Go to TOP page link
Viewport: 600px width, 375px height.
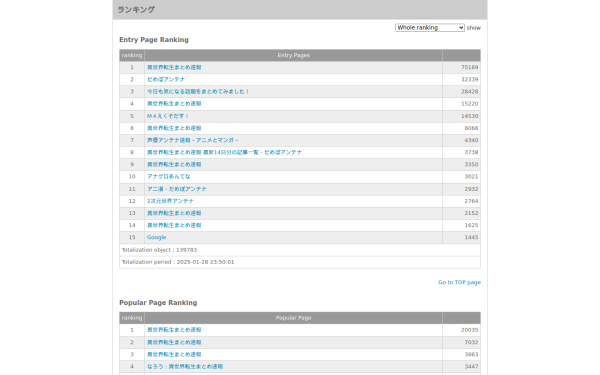tap(459, 282)
